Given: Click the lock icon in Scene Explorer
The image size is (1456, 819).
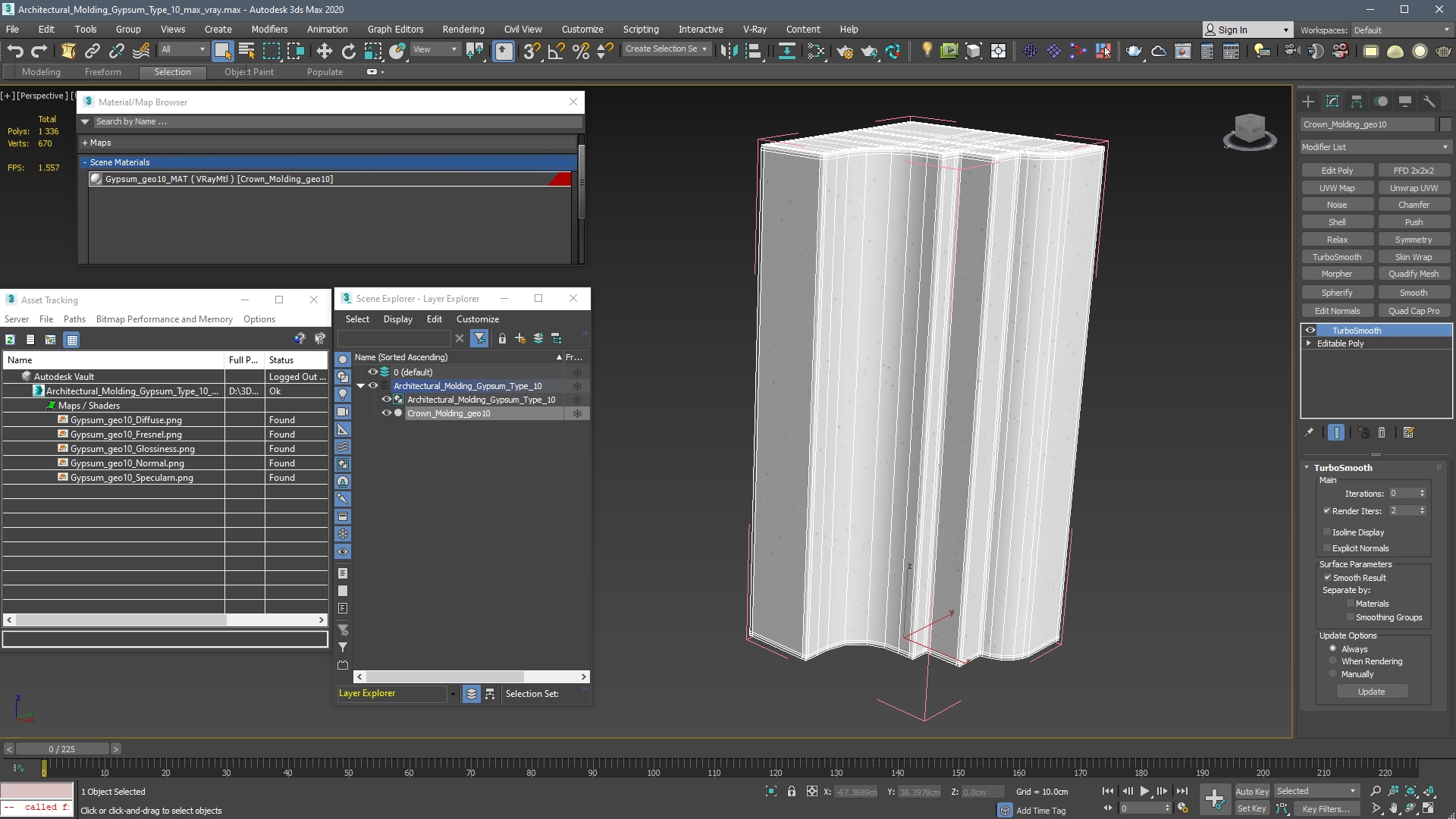Looking at the screenshot, I should tap(502, 338).
